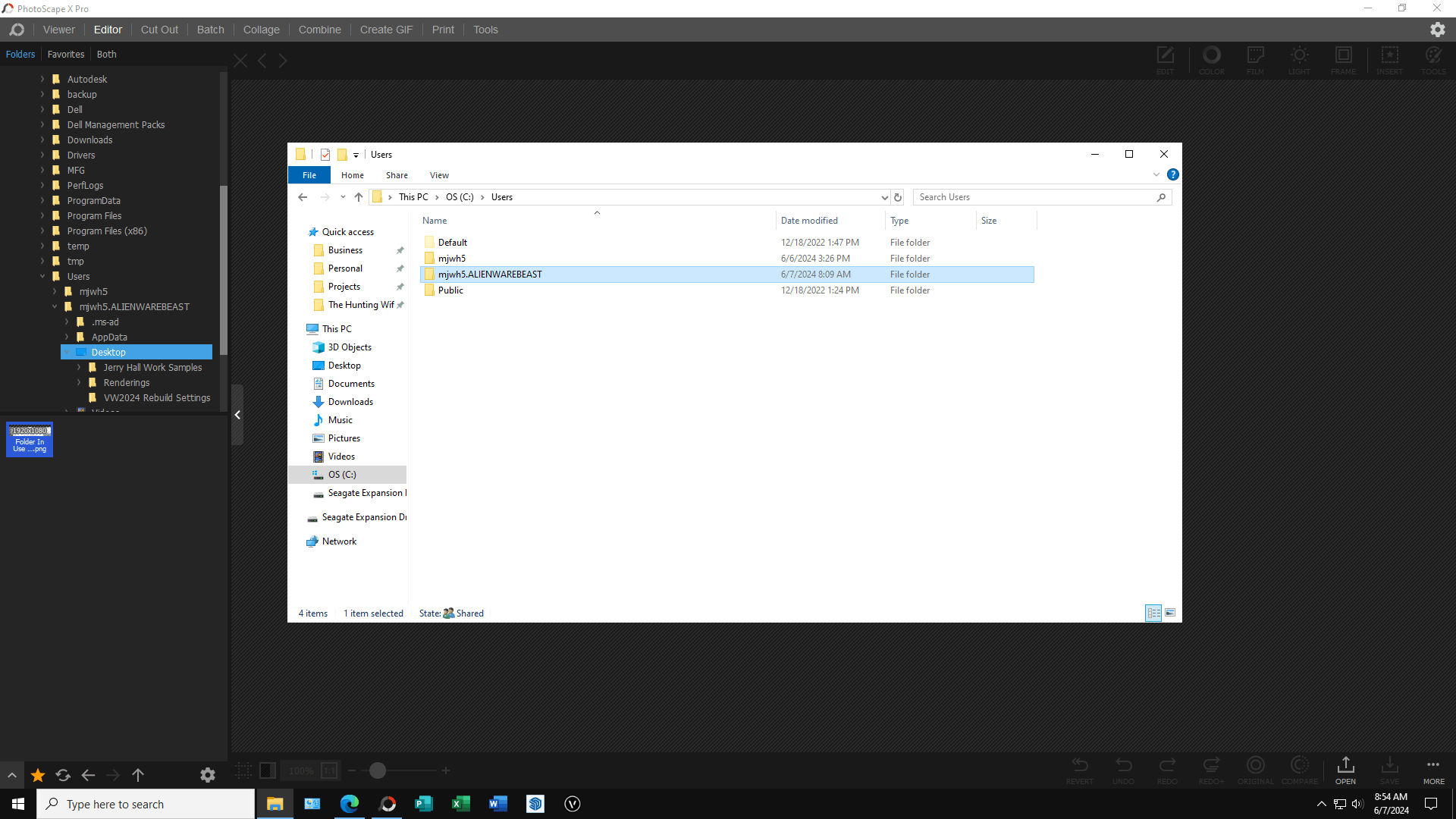Open the Collage tab
Image resolution: width=1456 pixels, height=819 pixels.
(261, 30)
